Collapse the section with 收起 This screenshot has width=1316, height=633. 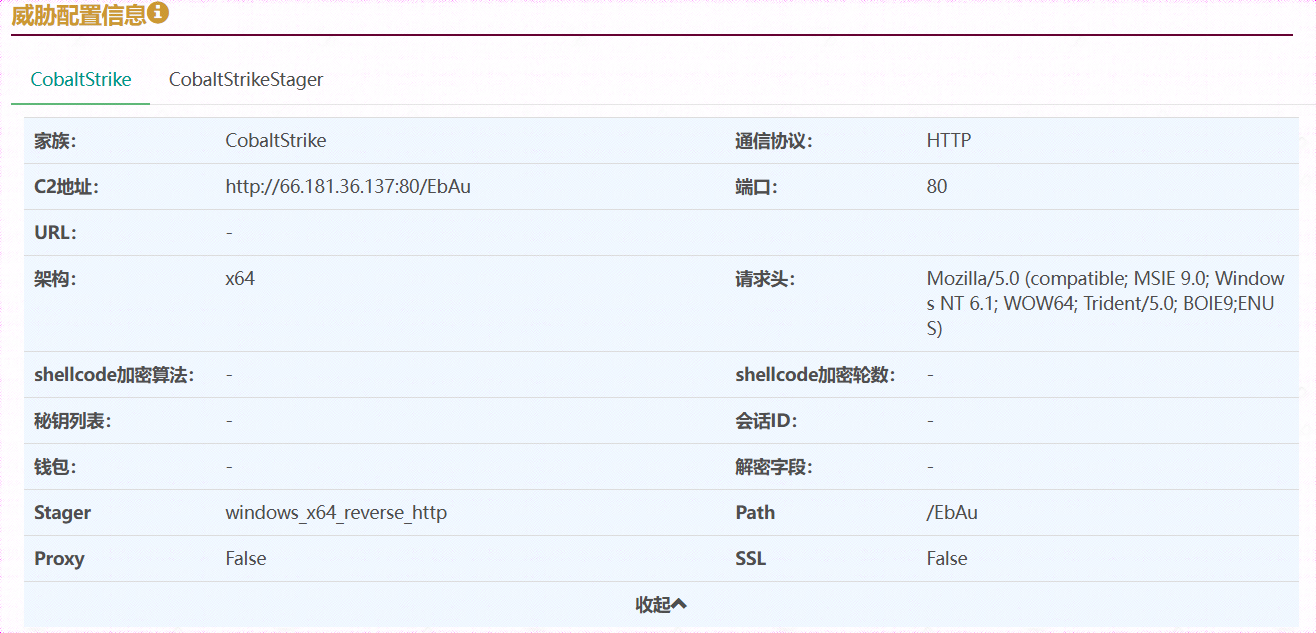click(x=661, y=604)
